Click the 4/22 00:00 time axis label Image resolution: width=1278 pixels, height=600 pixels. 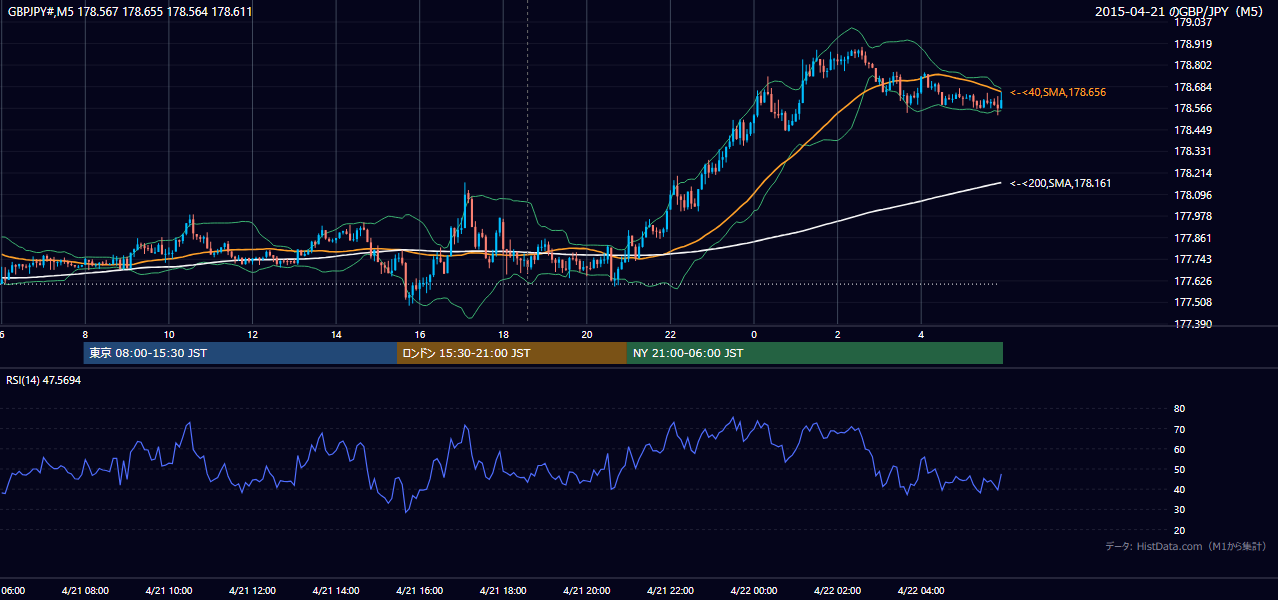coord(754,590)
